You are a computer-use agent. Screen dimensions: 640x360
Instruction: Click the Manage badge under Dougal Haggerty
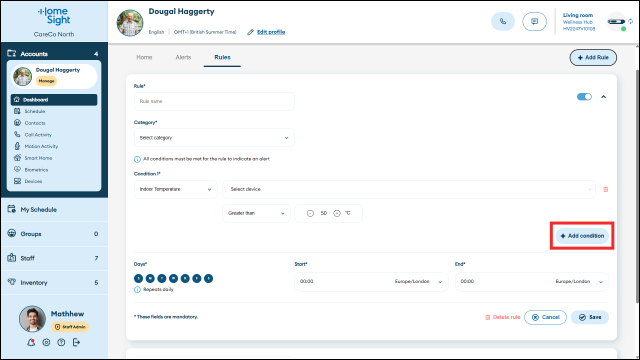click(x=47, y=81)
